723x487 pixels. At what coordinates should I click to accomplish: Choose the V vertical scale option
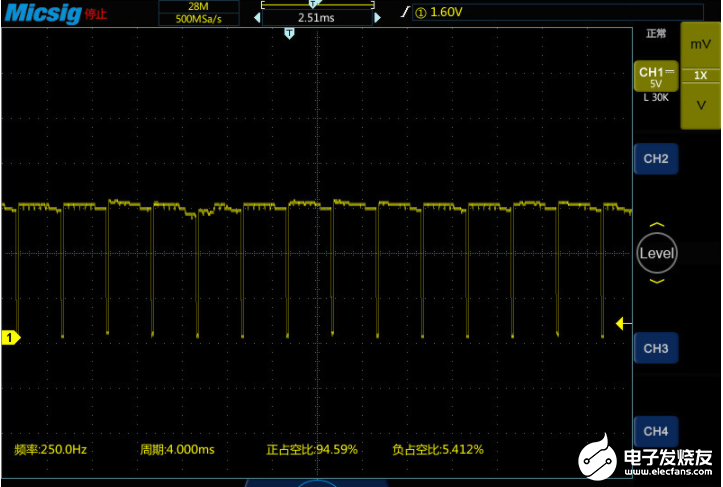(700, 106)
